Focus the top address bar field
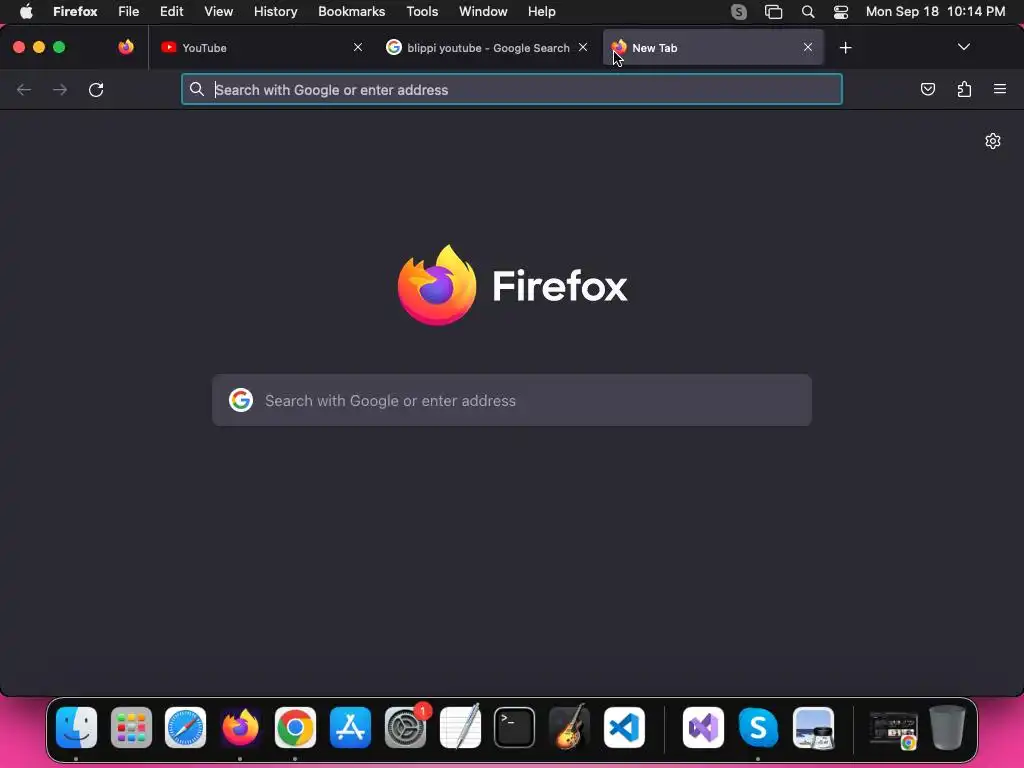The height and width of the screenshot is (768, 1024). (512, 89)
